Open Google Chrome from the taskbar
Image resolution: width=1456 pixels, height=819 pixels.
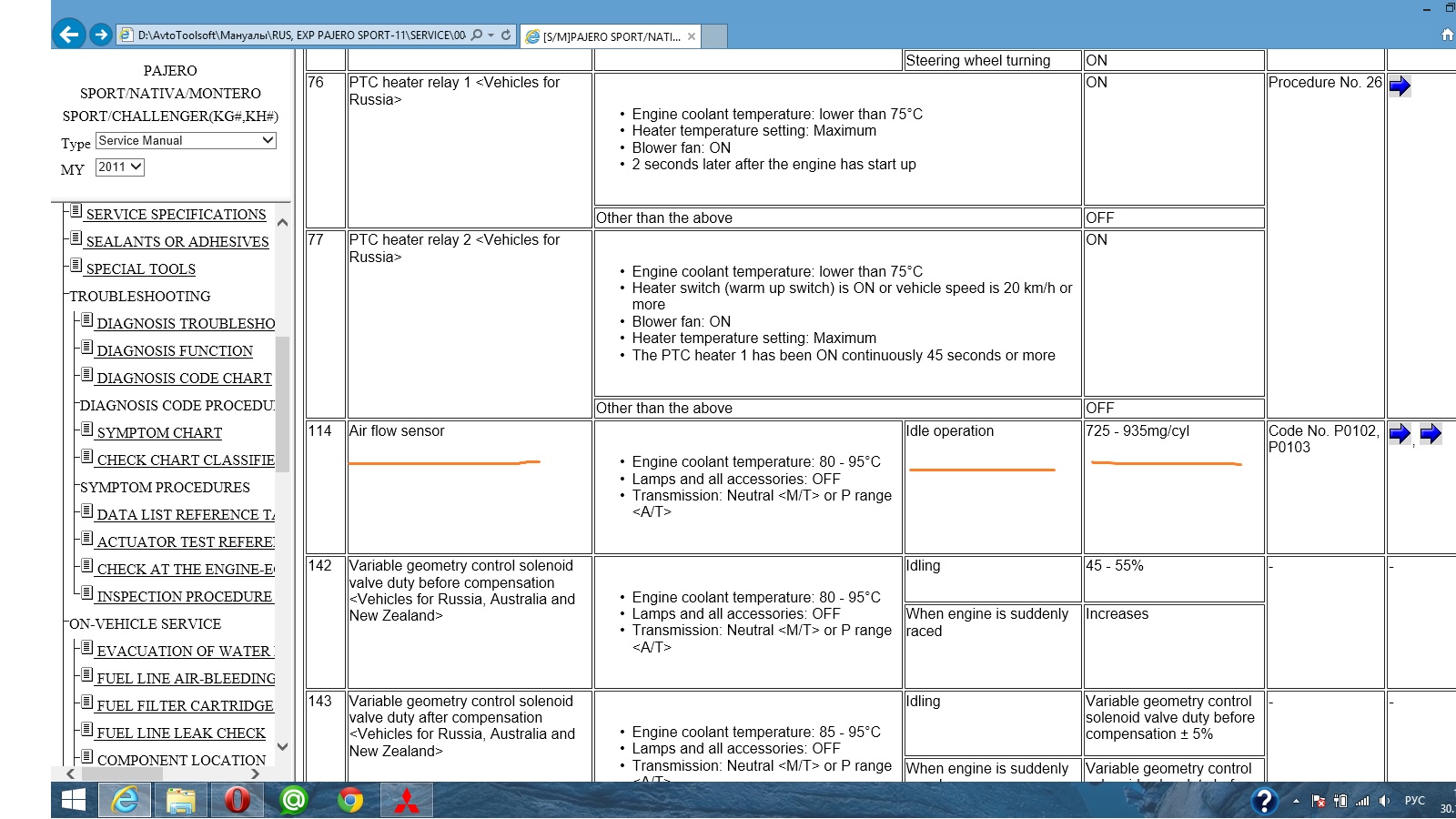coord(350,801)
